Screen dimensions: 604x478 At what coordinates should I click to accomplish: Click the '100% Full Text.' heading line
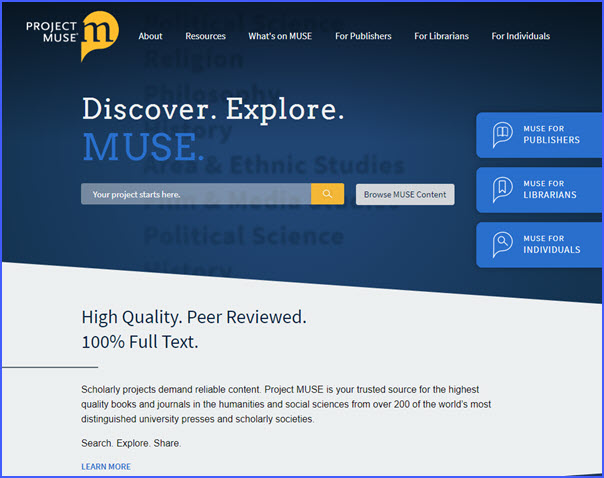(x=140, y=342)
